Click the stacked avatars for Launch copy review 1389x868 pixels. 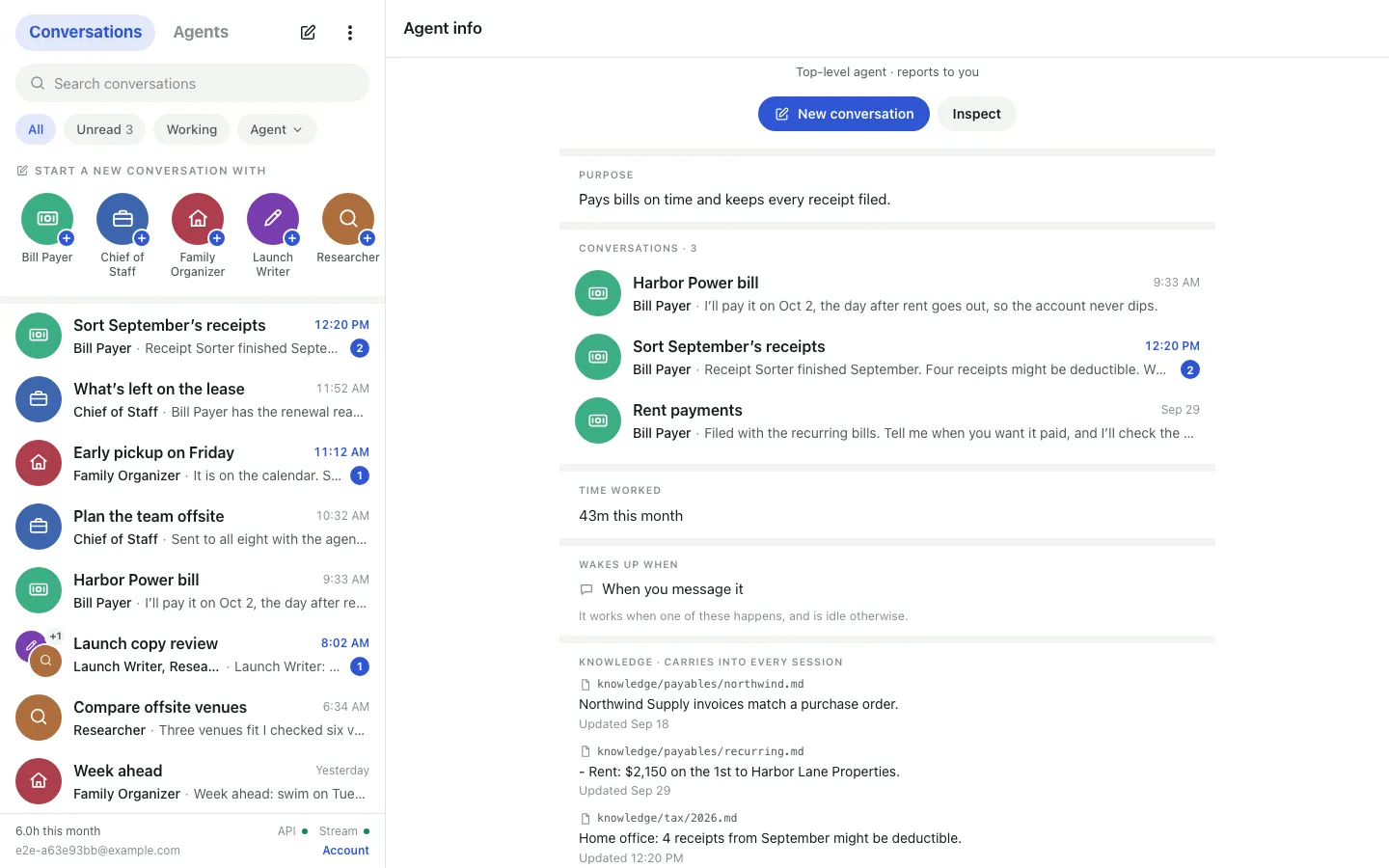(x=39, y=654)
